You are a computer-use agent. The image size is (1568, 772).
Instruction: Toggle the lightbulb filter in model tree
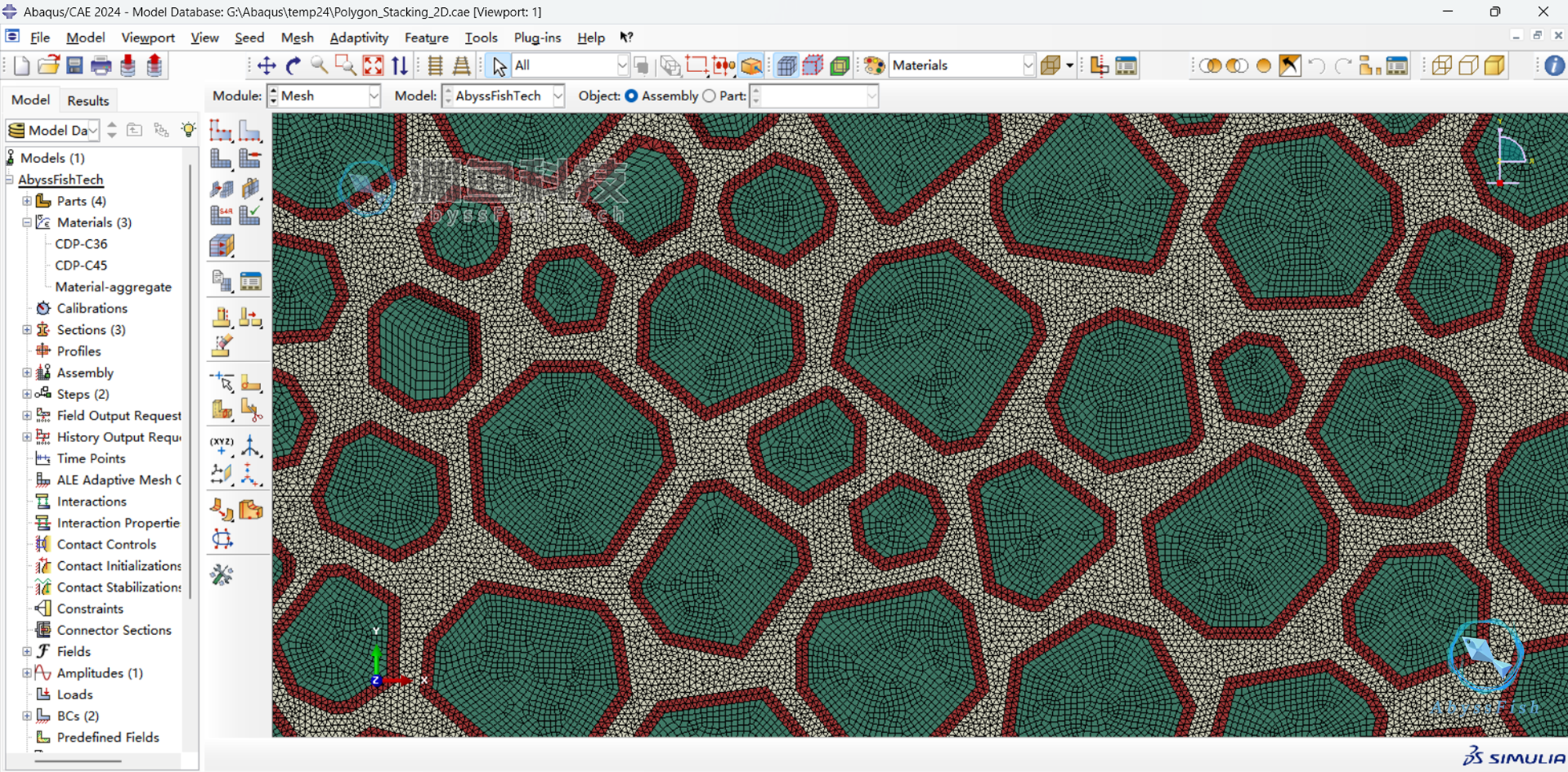pos(188,130)
